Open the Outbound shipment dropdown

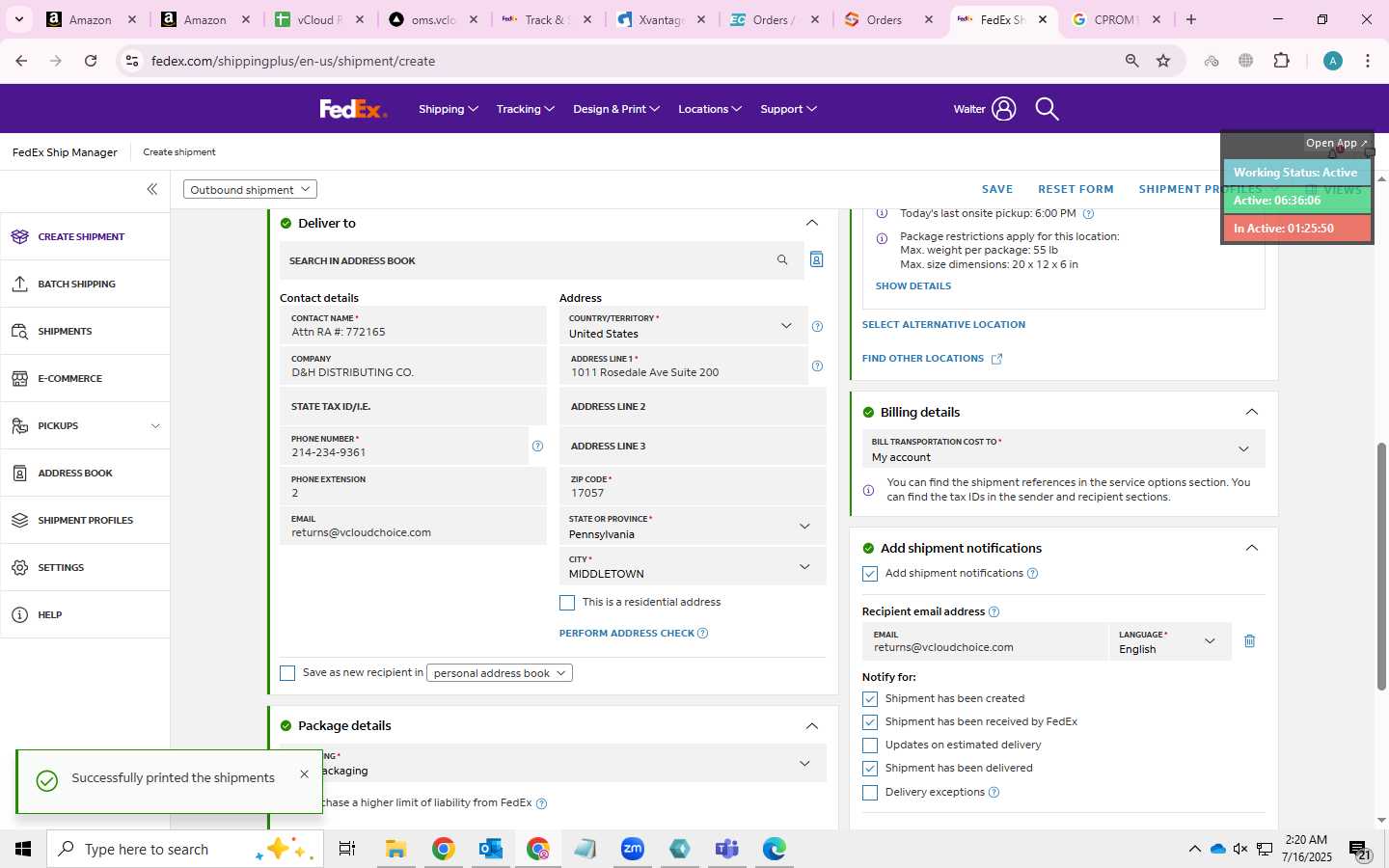pos(250,190)
